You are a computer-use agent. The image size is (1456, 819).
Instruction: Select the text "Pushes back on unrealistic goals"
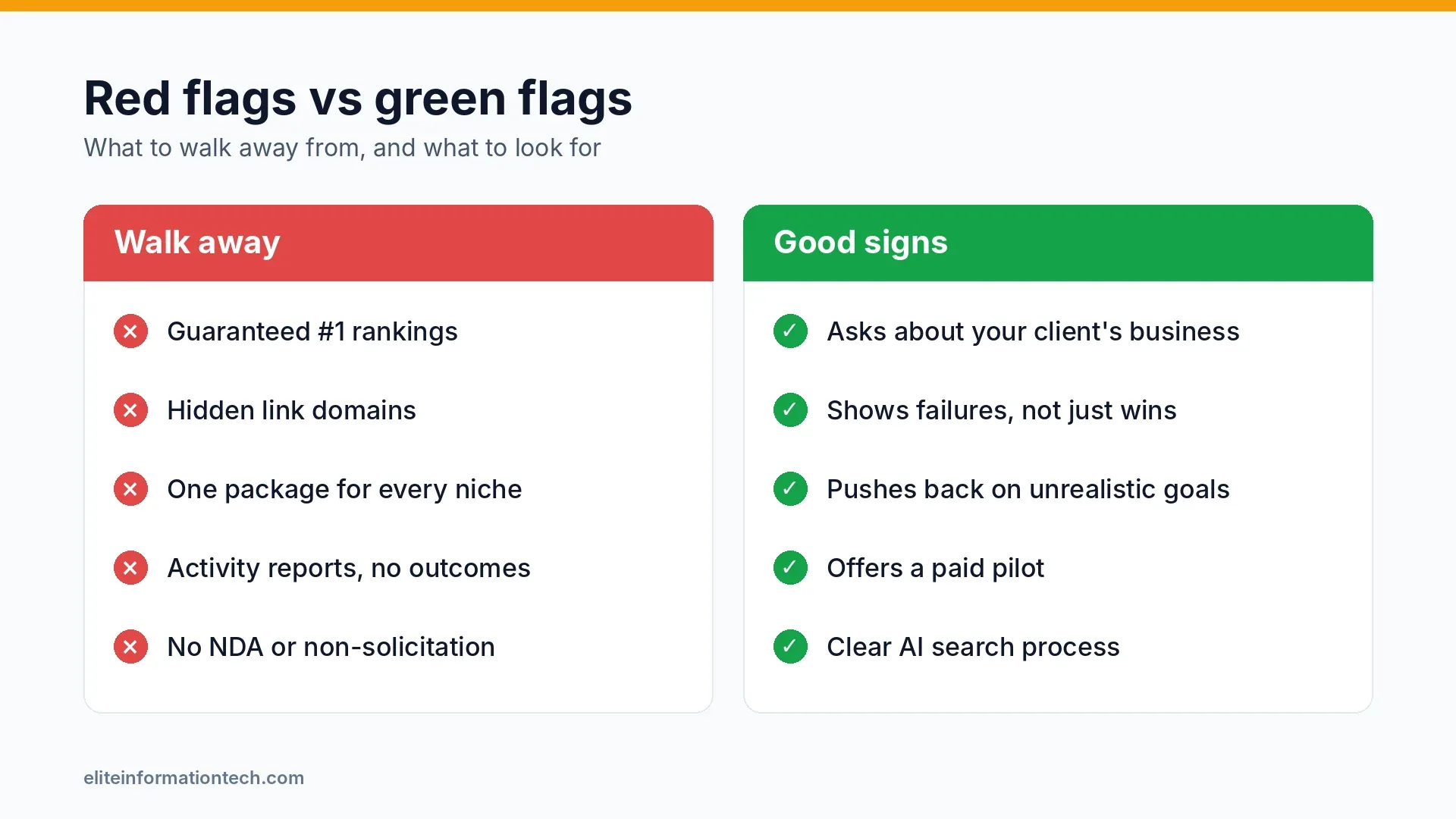point(1028,490)
